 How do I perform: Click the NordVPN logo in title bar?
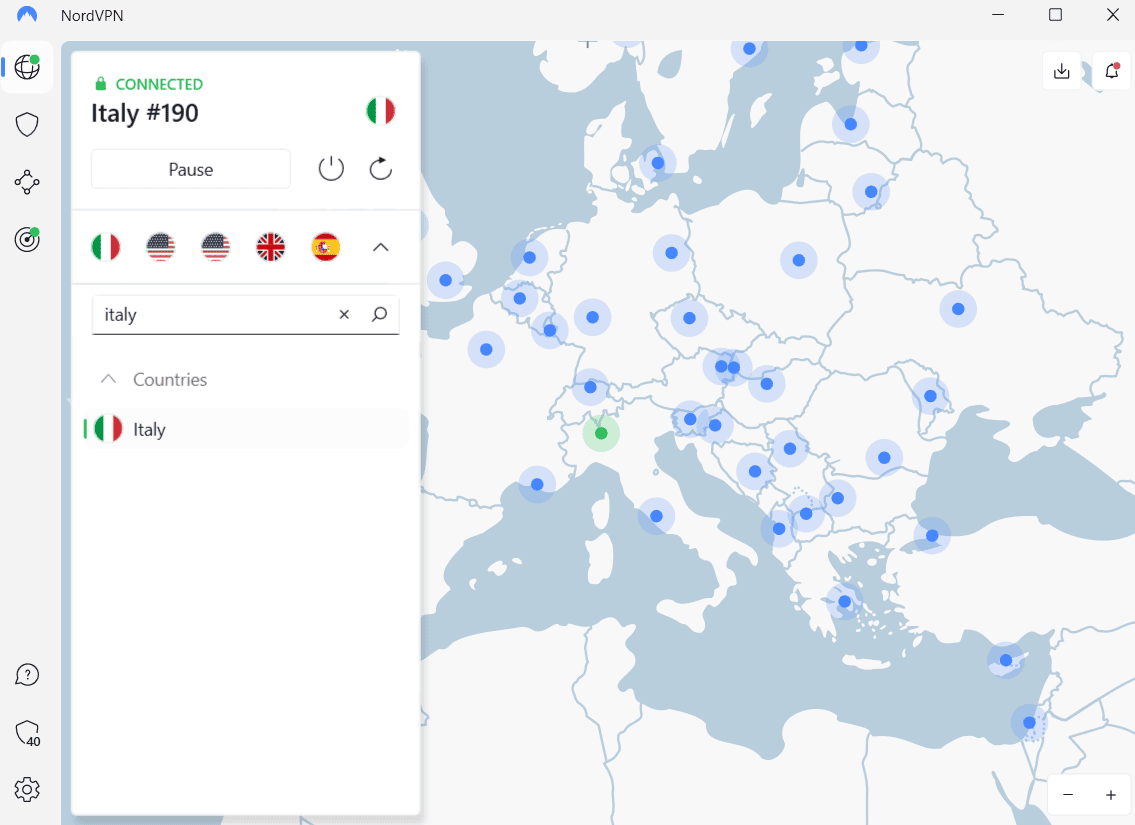pyautogui.click(x=27, y=15)
